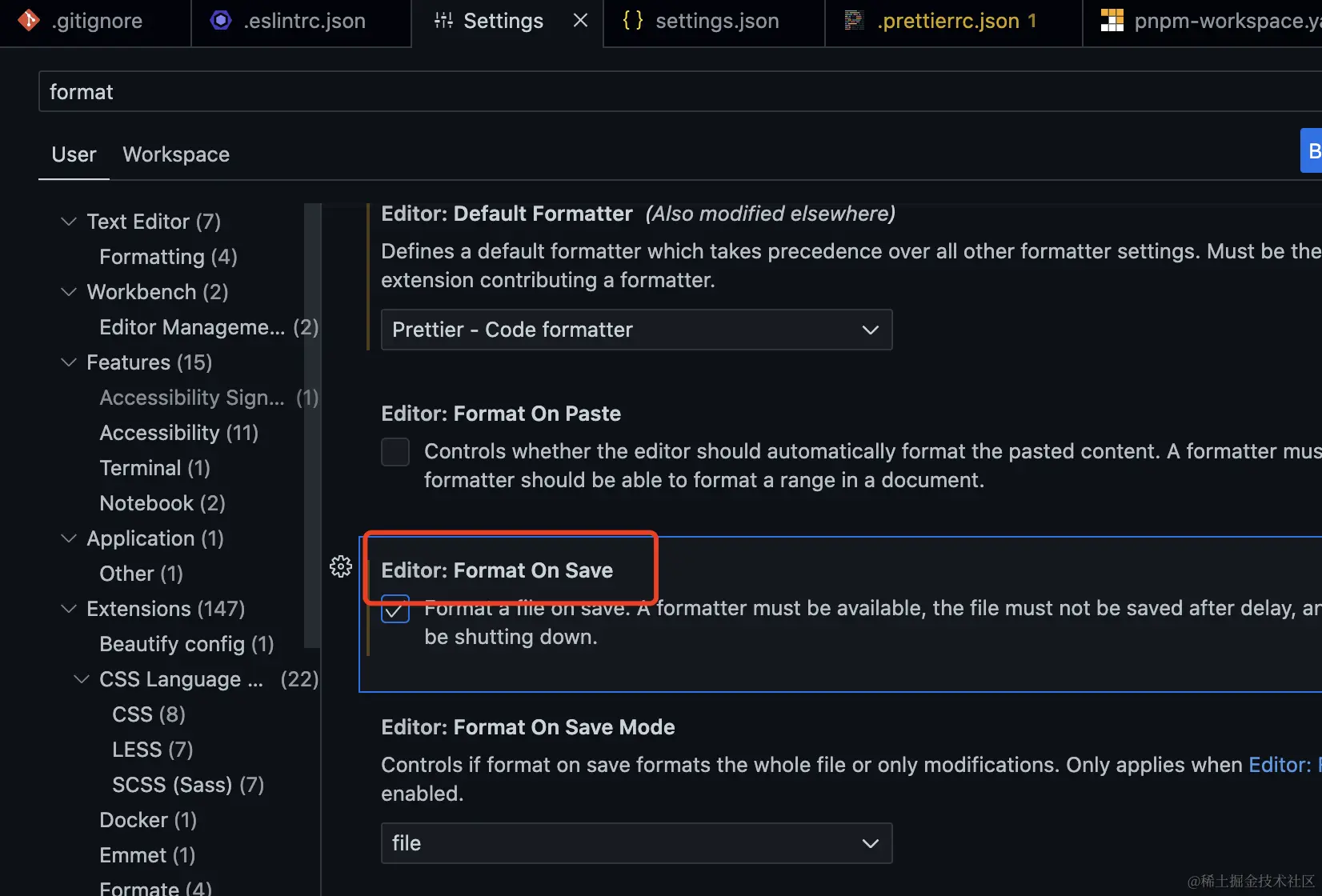Select the User settings tab
Image resolution: width=1322 pixels, height=896 pixels.
tap(74, 154)
